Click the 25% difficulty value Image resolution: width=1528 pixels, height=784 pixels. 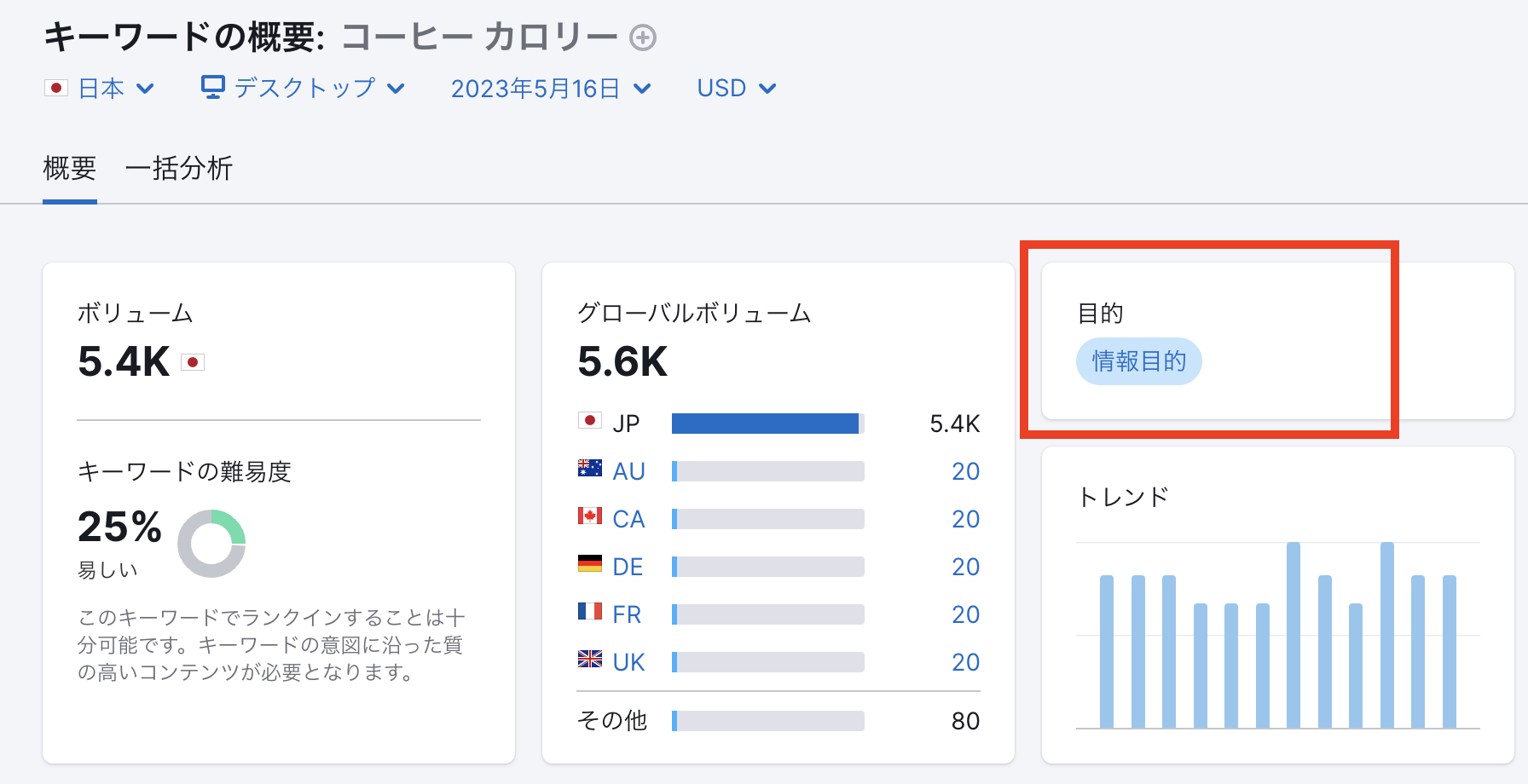click(119, 527)
